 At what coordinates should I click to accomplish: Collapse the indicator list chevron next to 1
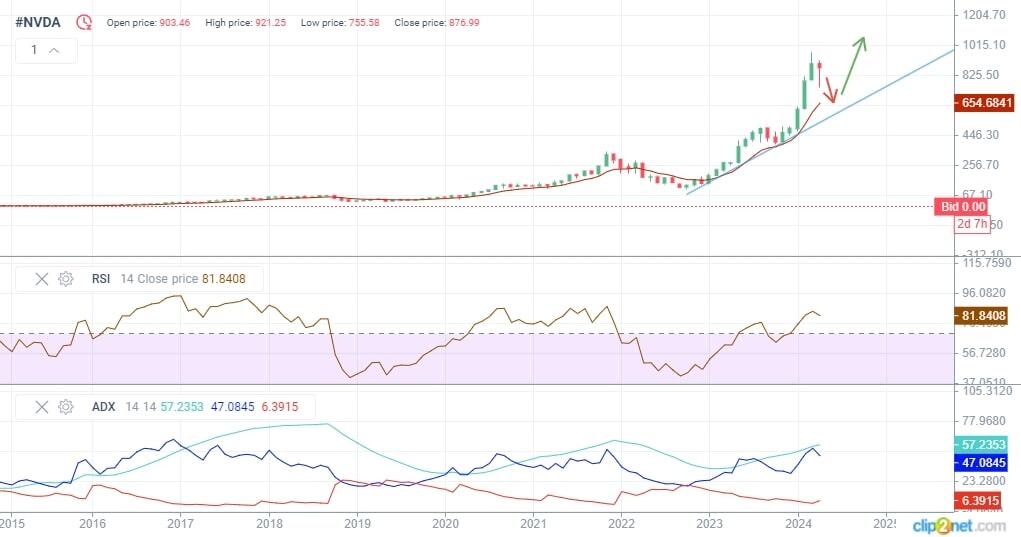[54, 50]
